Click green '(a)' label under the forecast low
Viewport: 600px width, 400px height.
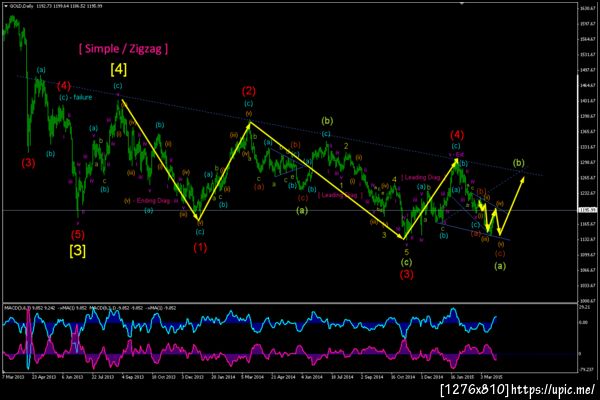[500, 266]
